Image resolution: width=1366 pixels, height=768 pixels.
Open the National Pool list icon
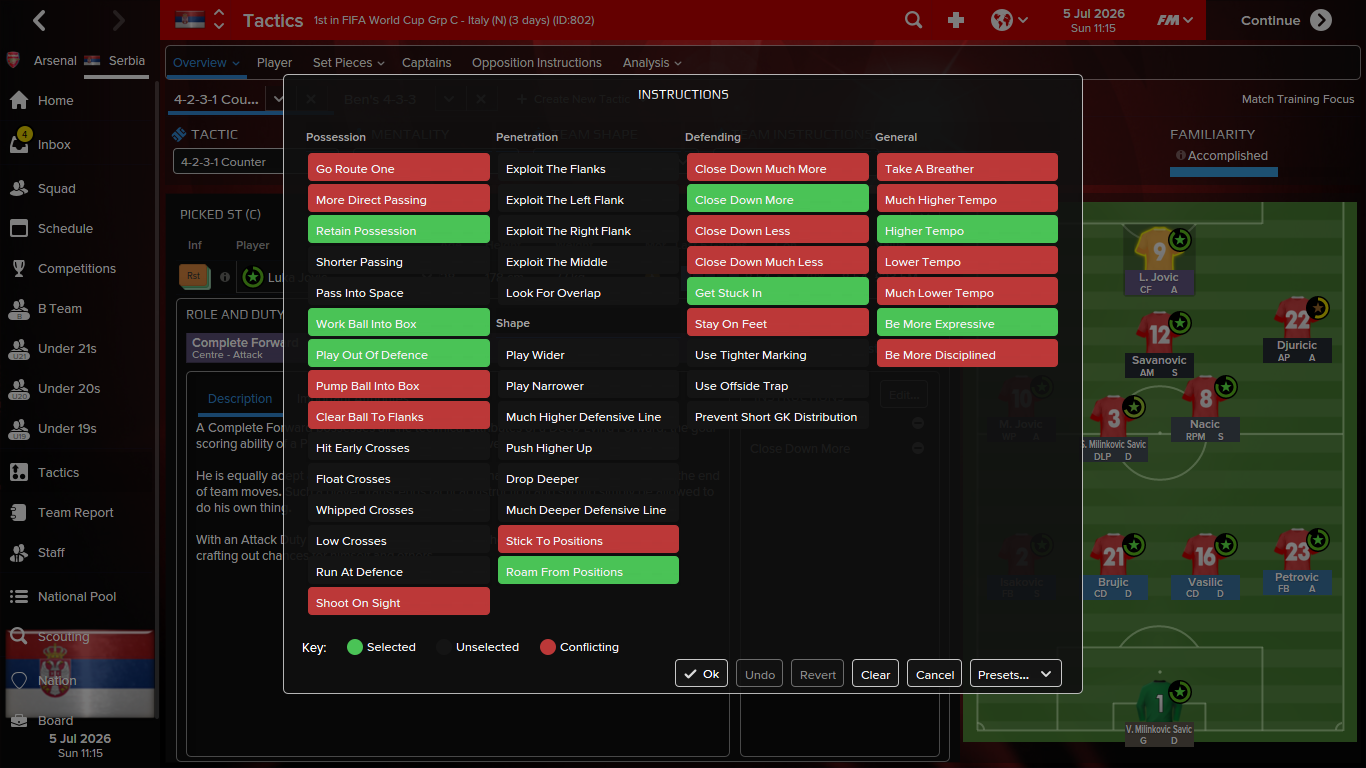18,596
